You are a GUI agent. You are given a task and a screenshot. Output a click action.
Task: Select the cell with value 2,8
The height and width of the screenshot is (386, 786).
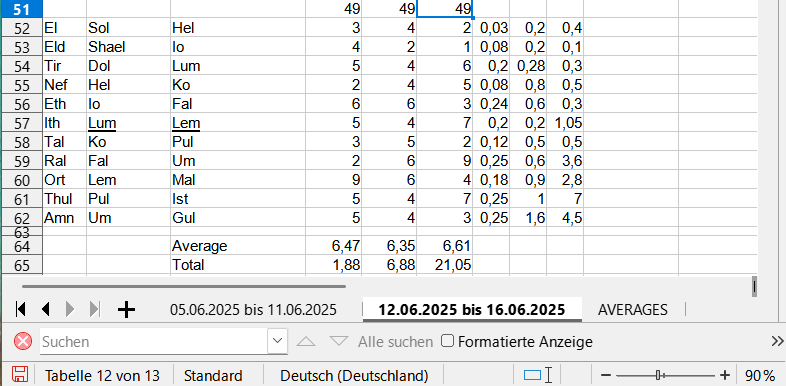coord(565,180)
